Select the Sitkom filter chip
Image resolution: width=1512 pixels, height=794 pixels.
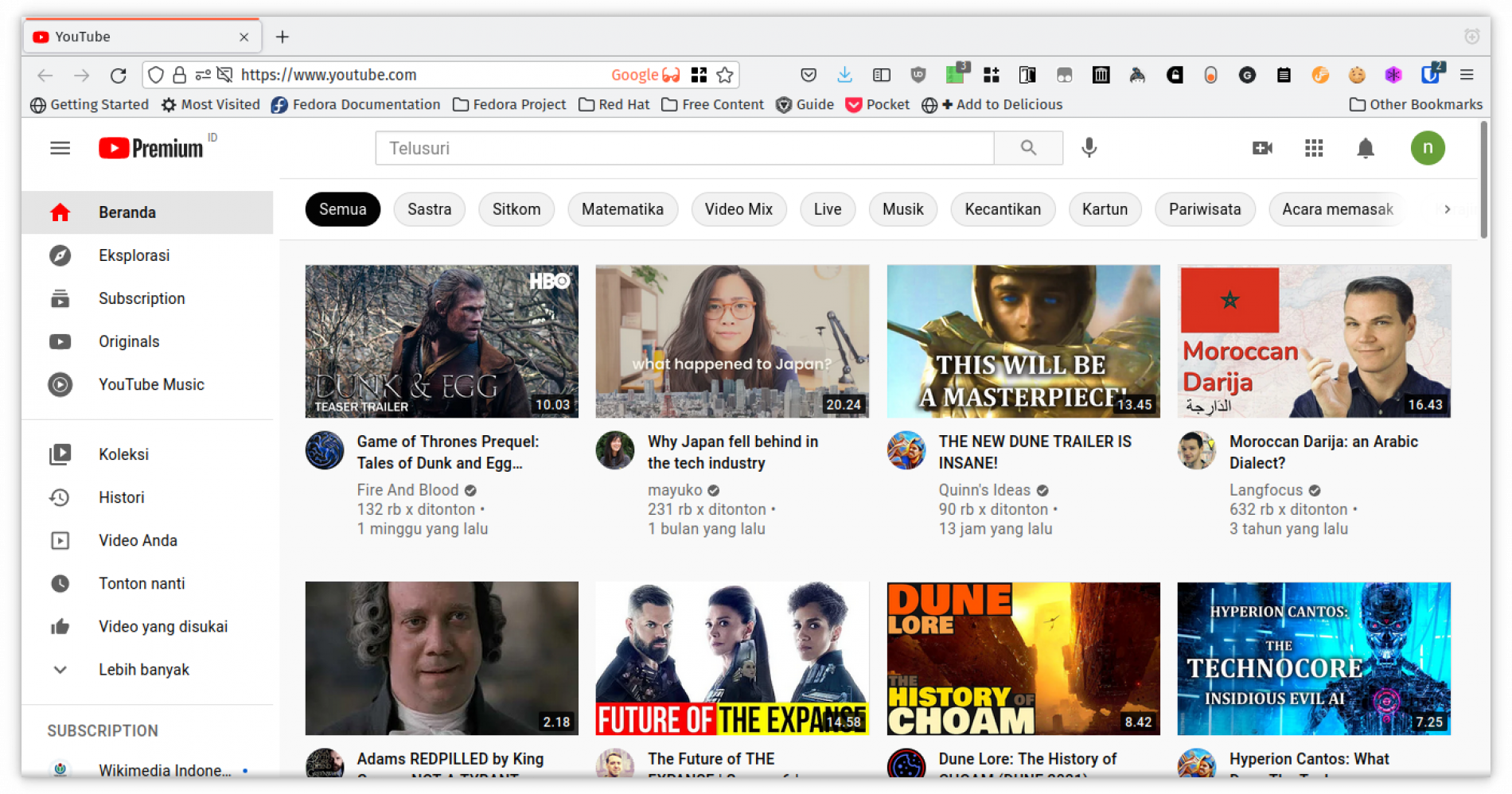pyautogui.click(x=516, y=209)
